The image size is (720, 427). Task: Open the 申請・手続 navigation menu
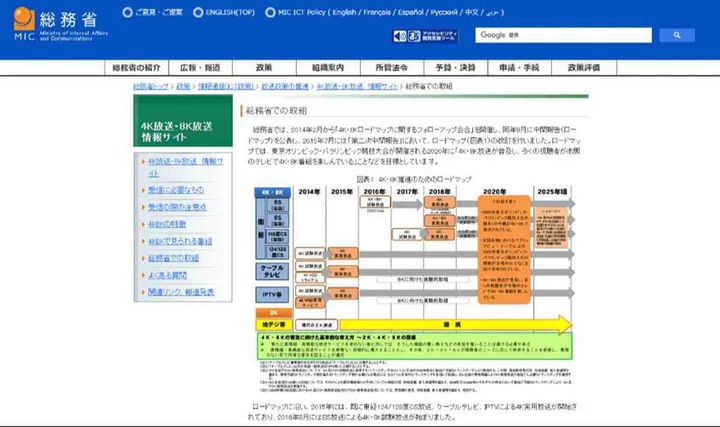point(519,68)
